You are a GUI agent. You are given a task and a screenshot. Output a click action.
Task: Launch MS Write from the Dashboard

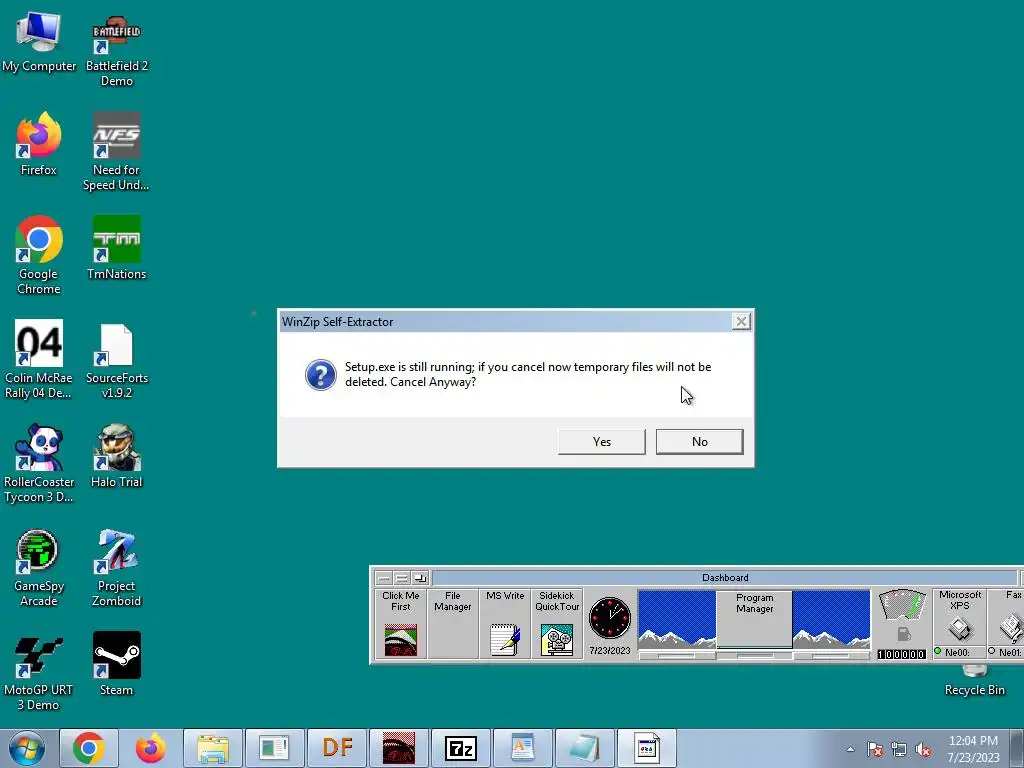point(505,624)
